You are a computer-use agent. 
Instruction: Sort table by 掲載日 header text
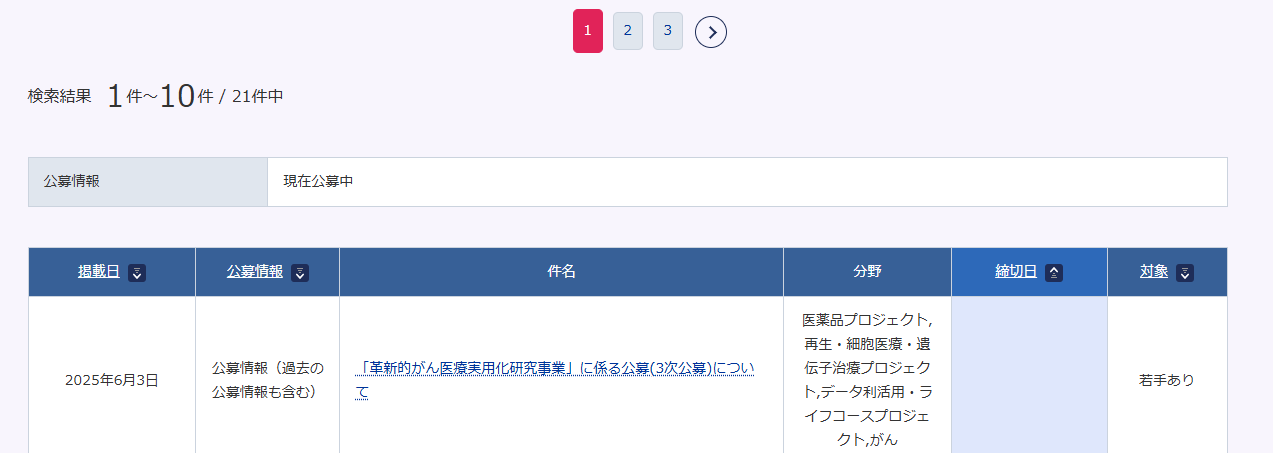[x=99, y=272]
